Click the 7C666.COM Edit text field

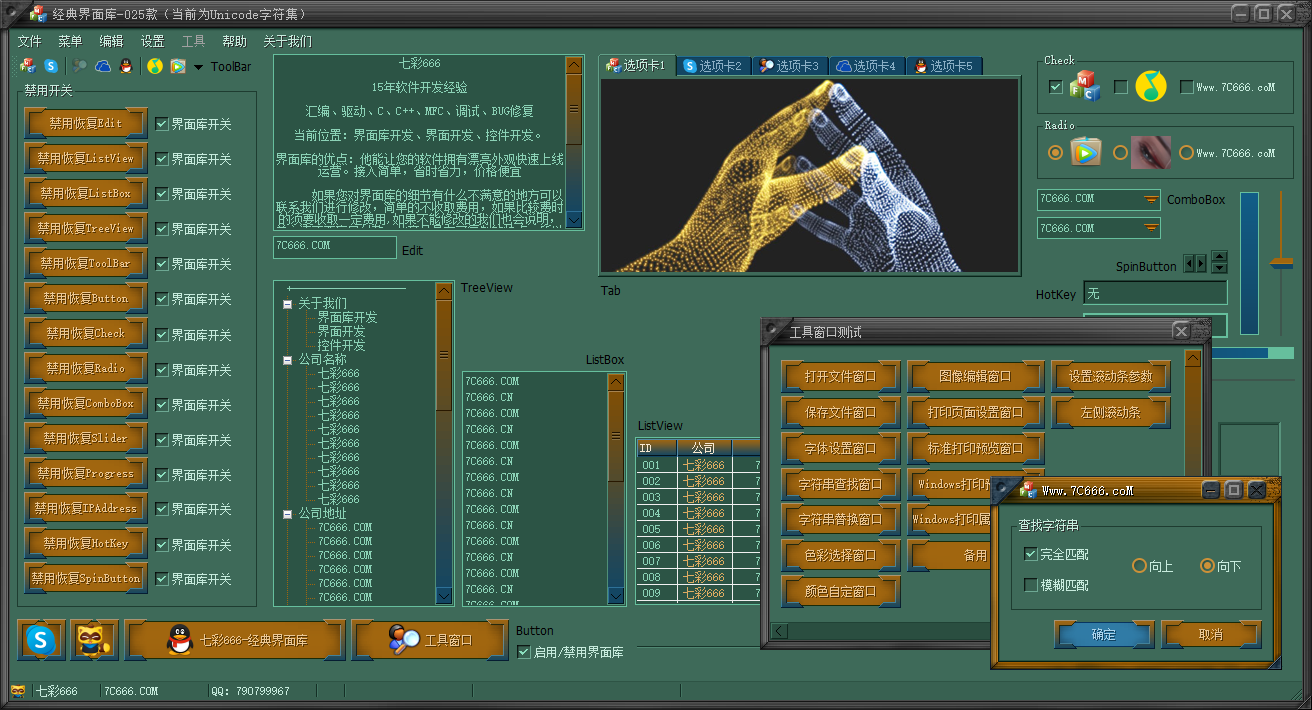[334, 246]
